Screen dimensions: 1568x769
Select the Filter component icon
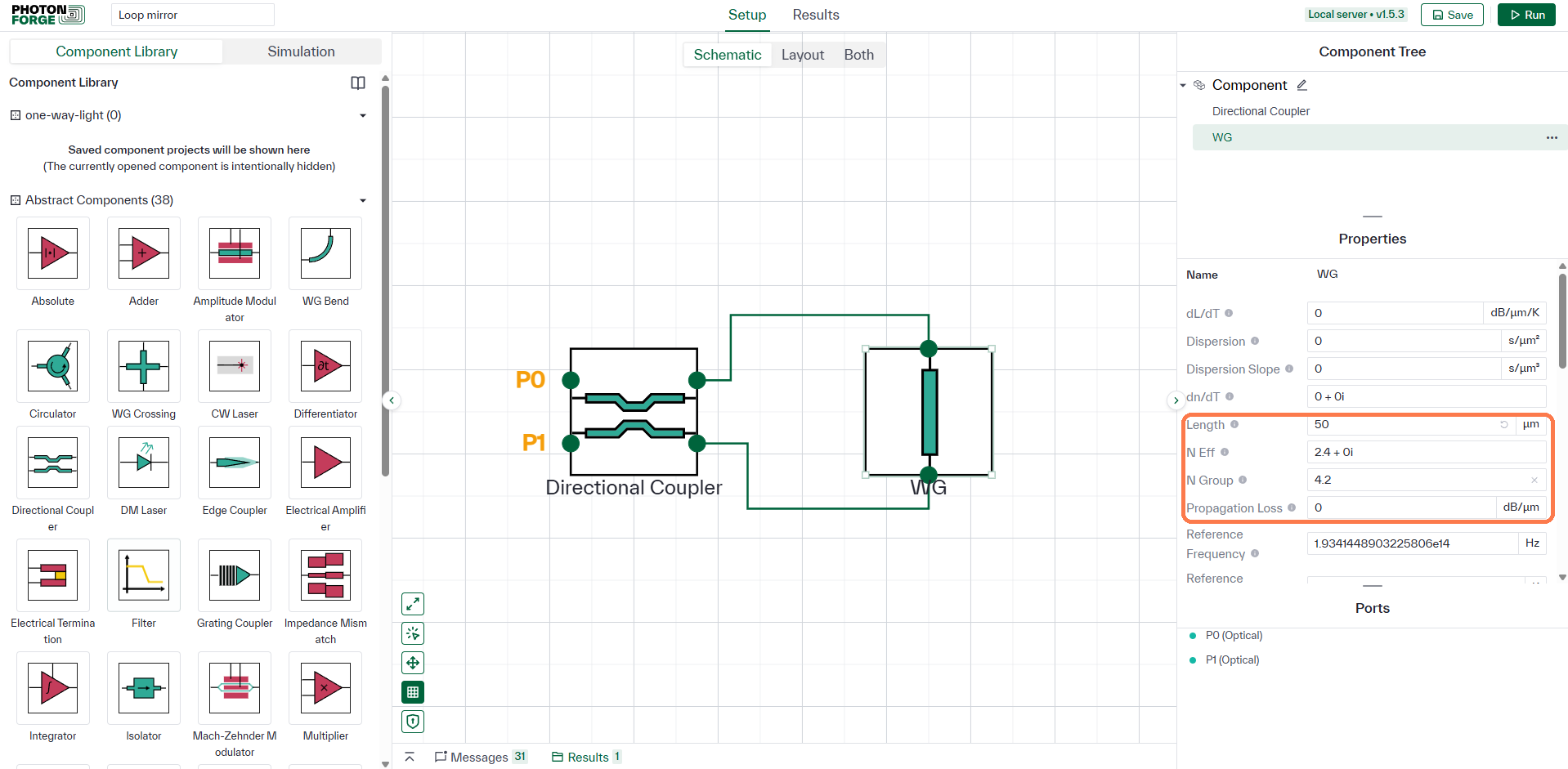144,575
